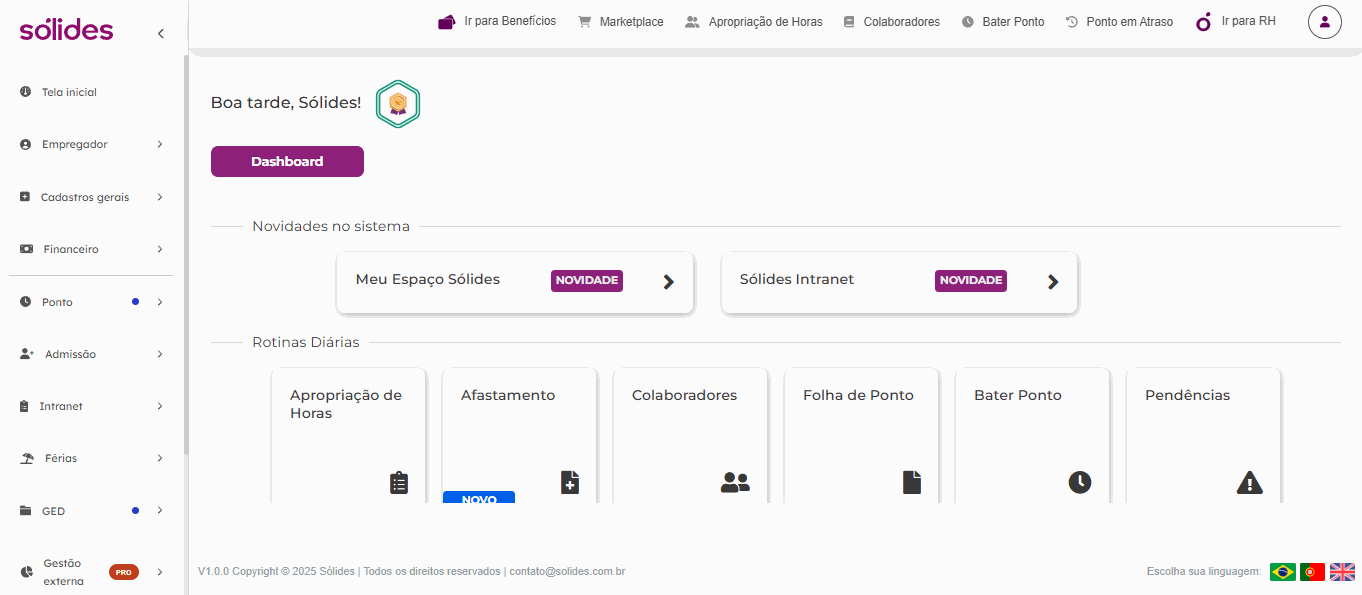This screenshot has width=1362, height=595.
Task: Open Ponto em Atraso from the top bar
Action: point(1119,22)
